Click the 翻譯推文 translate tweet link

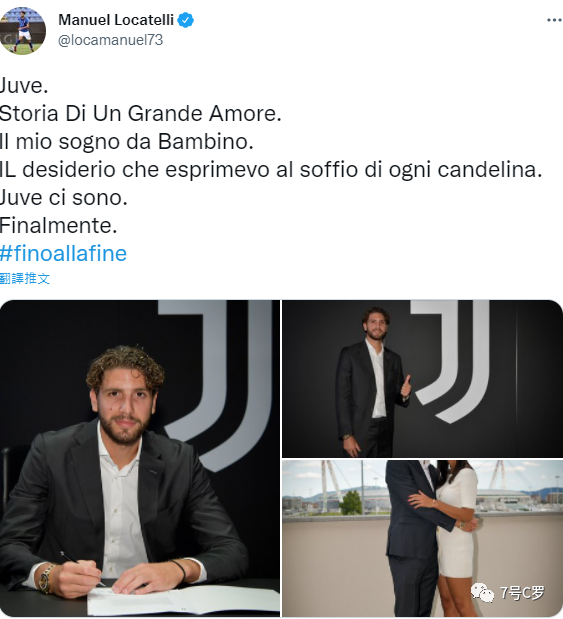25,278
